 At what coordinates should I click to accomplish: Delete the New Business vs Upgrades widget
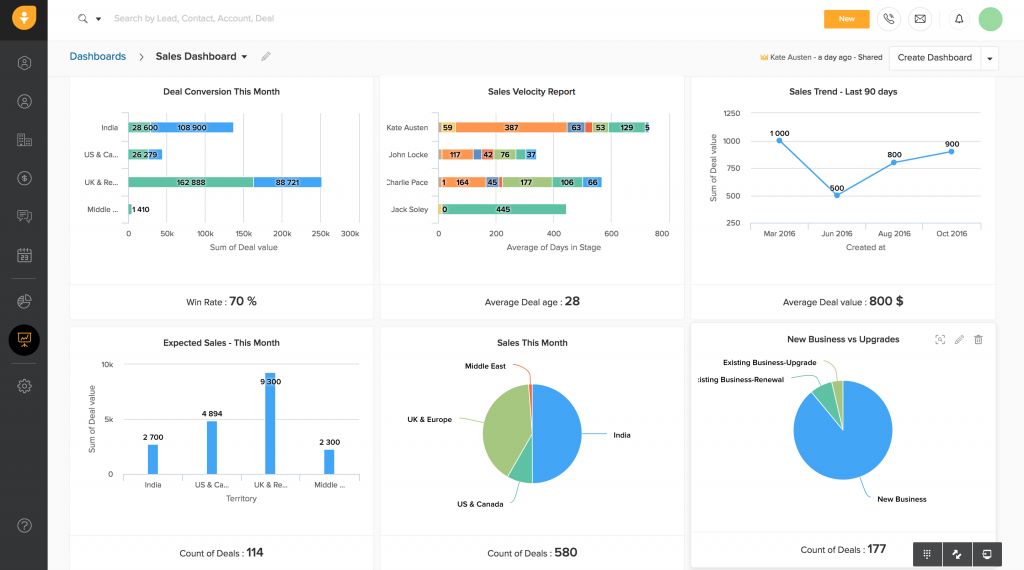pyautogui.click(x=978, y=340)
